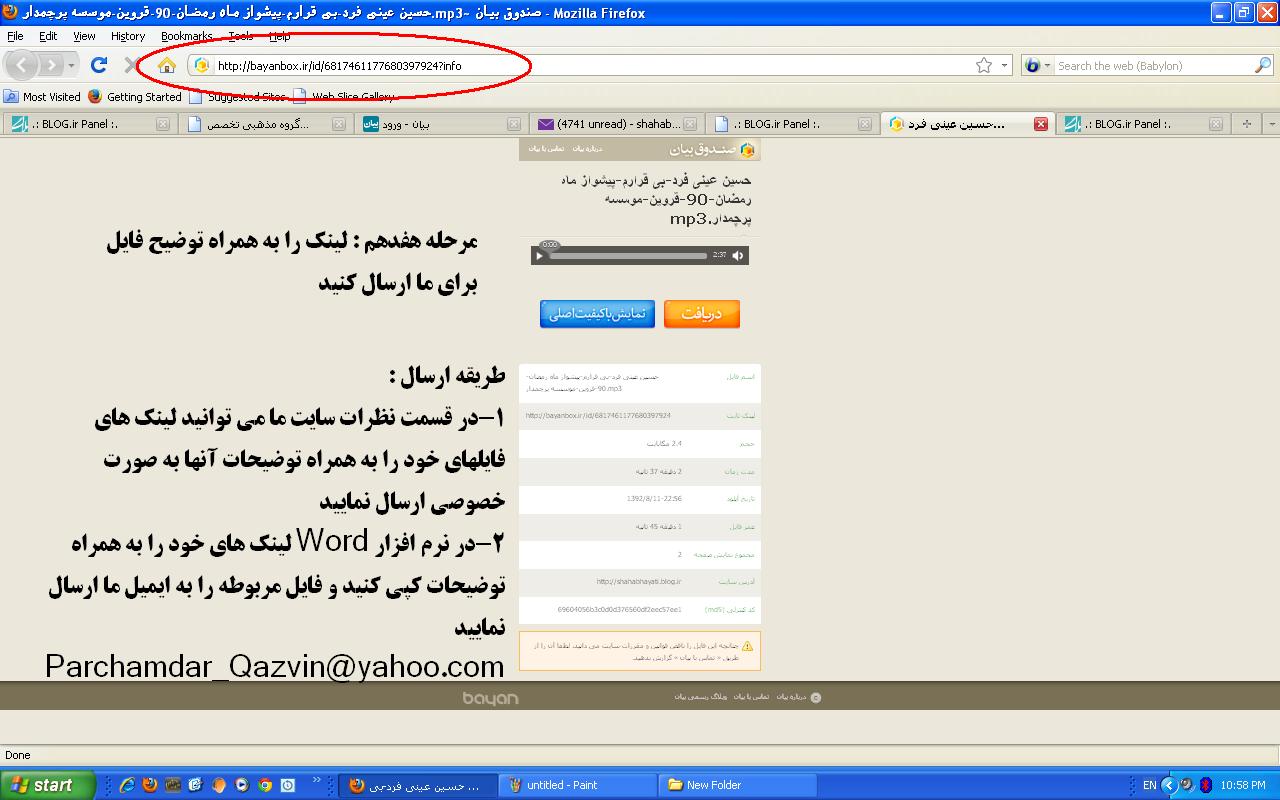Open the Edit menu
The width and height of the screenshot is (1280, 800).
click(48, 36)
